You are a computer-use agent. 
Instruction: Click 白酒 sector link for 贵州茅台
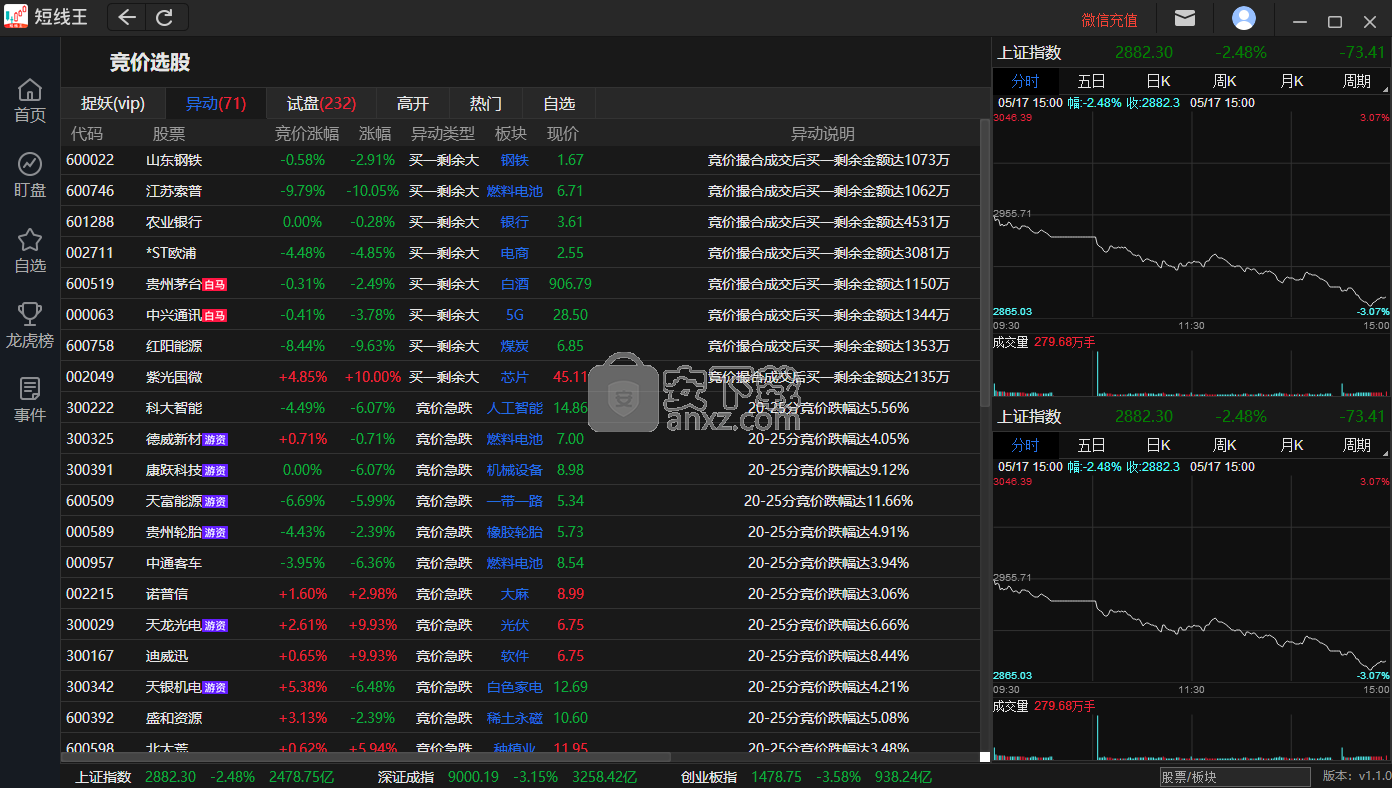coord(515,284)
